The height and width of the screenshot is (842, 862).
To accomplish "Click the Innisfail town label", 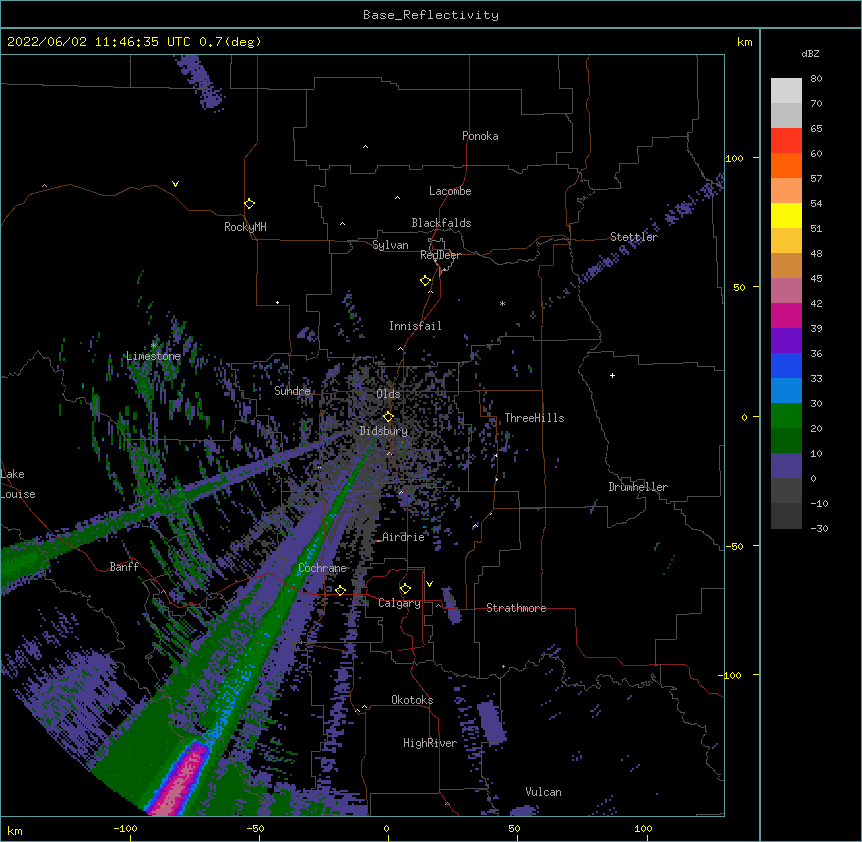I will (x=415, y=326).
